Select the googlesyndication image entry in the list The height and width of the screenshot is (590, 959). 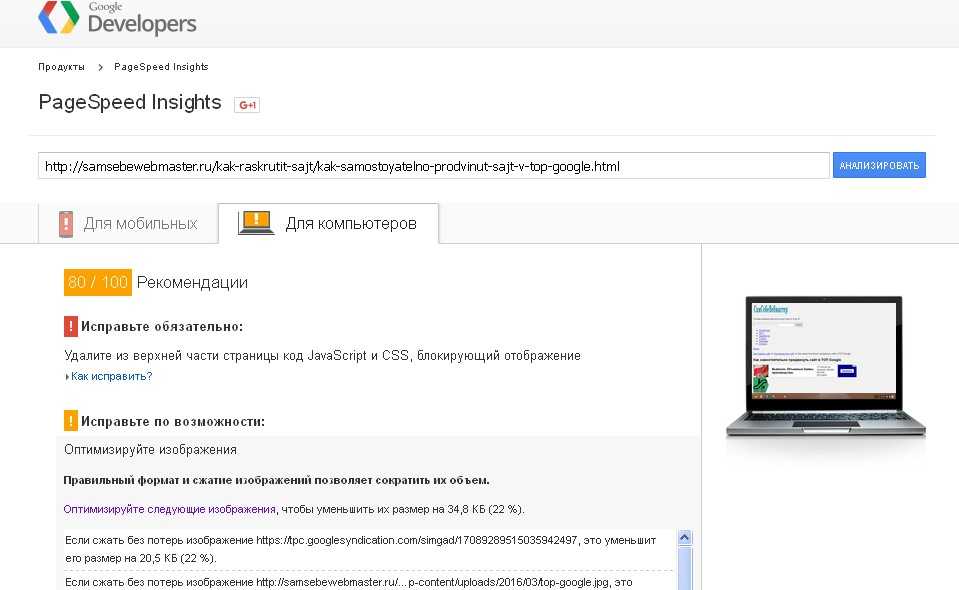click(360, 548)
